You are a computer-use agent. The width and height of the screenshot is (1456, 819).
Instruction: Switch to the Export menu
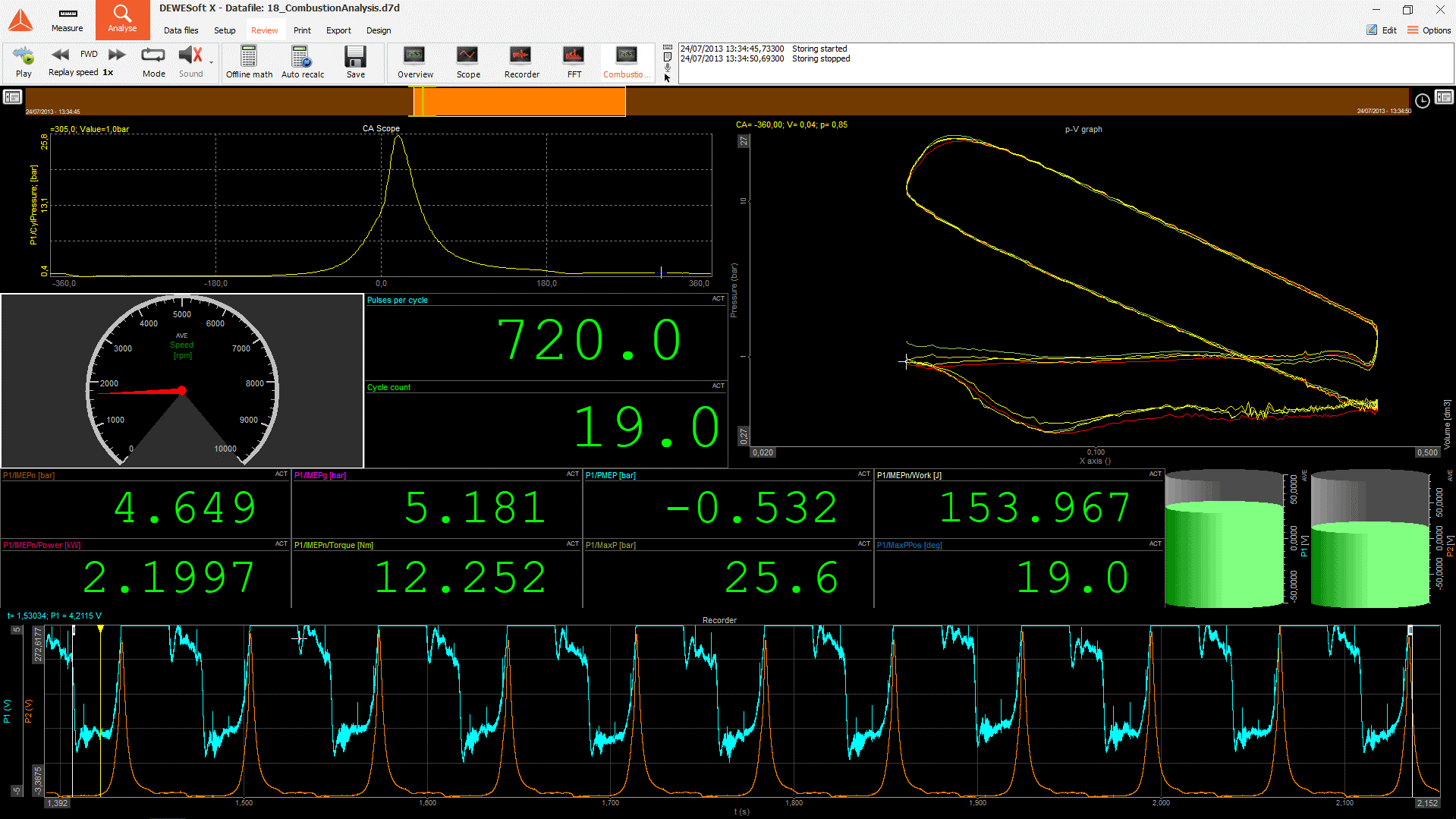[338, 30]
